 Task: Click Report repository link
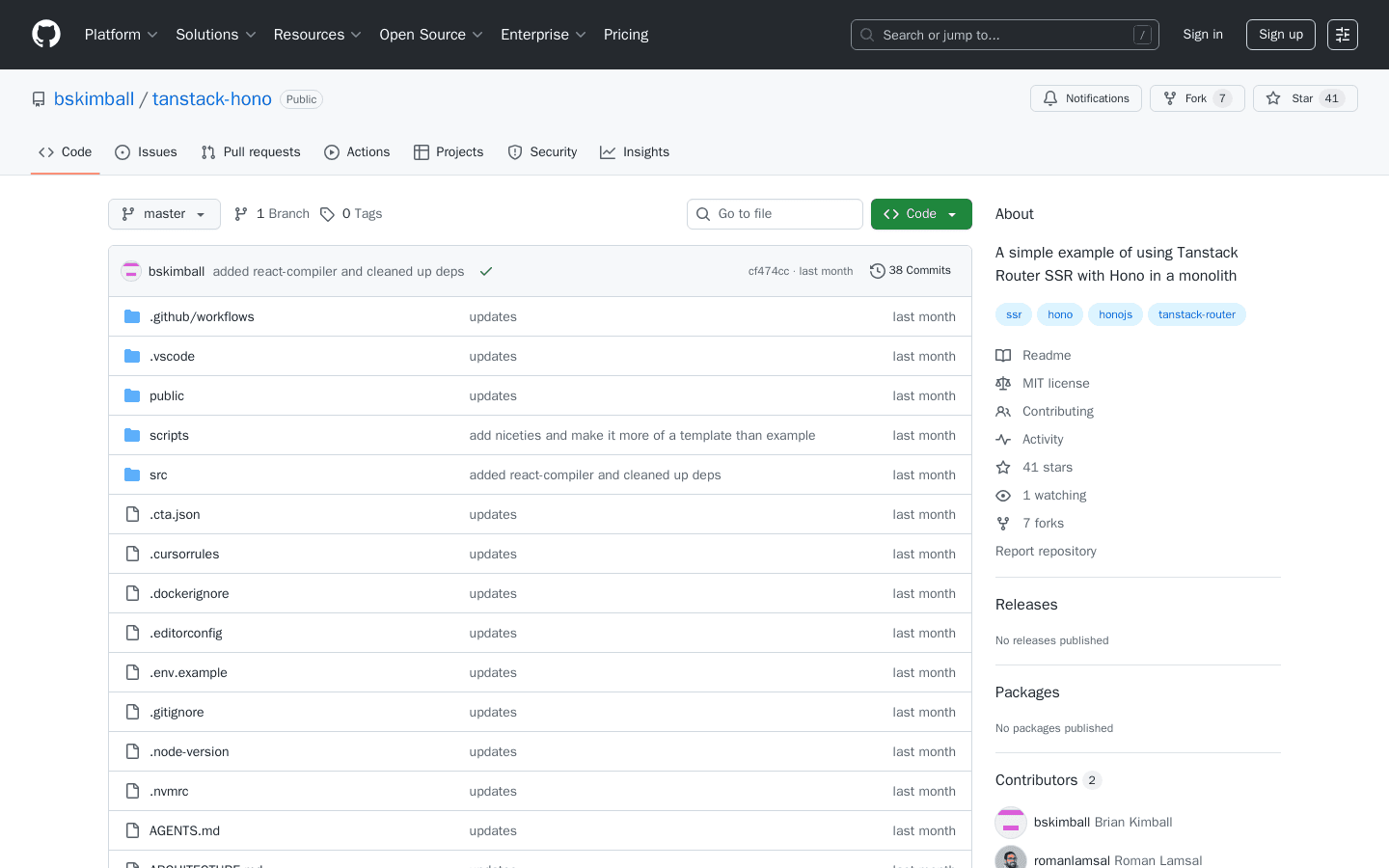(1046, 551)
